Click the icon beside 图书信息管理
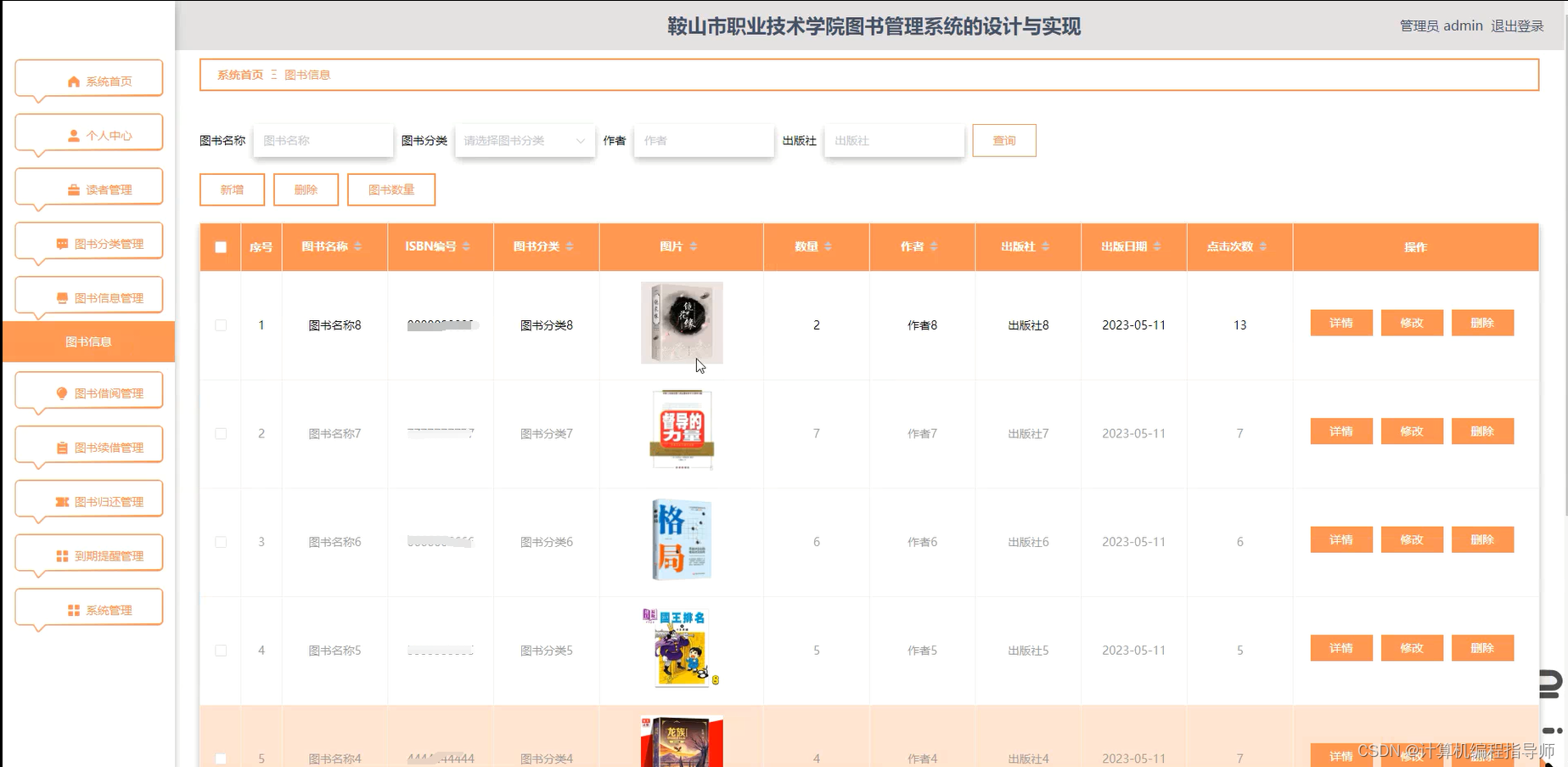This screenshot has width=1568, height=767. (62, 299)
